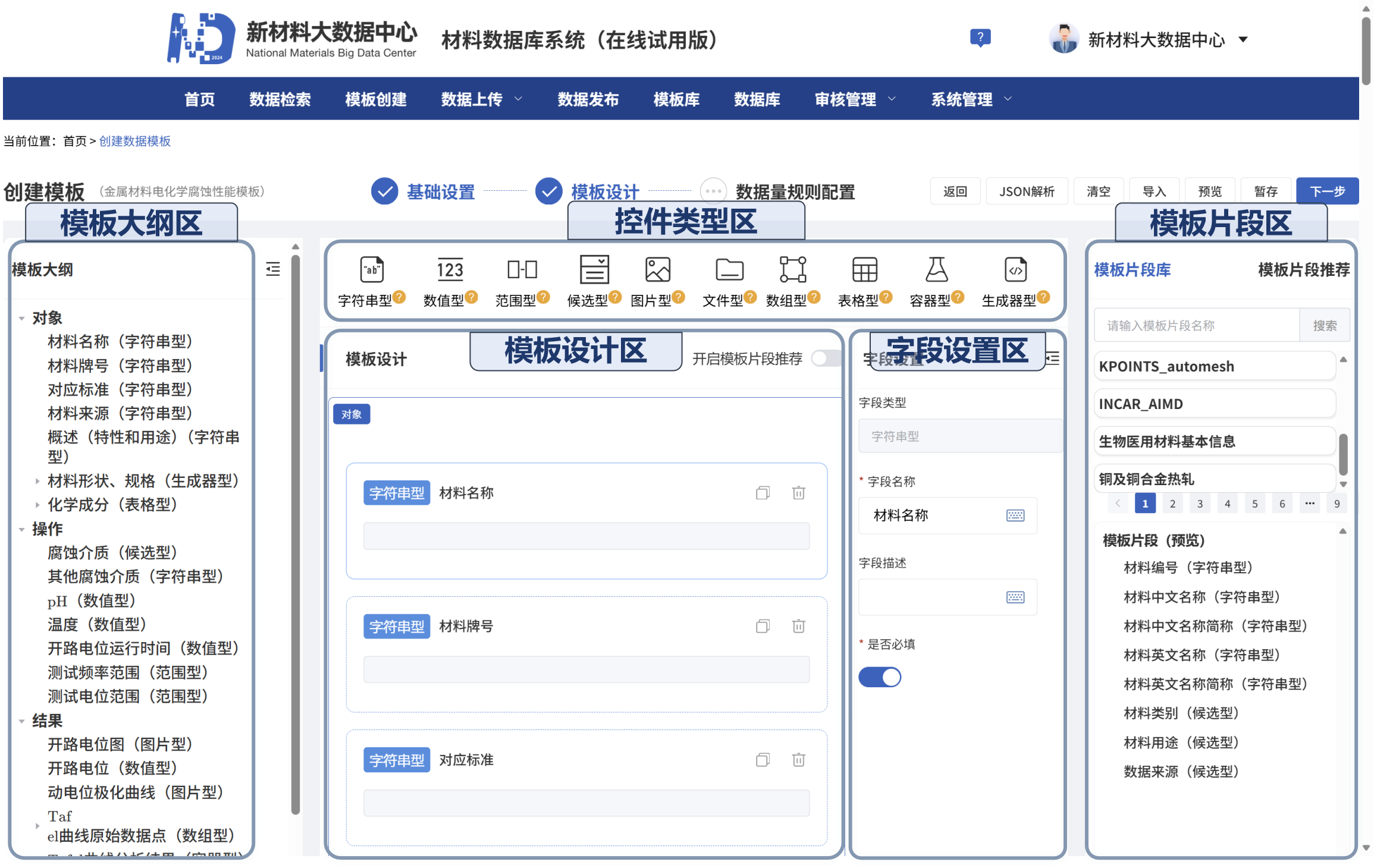Select the 容器型 container control icon
This screenshot has width=1374, height=868.
tap(936, 271)
